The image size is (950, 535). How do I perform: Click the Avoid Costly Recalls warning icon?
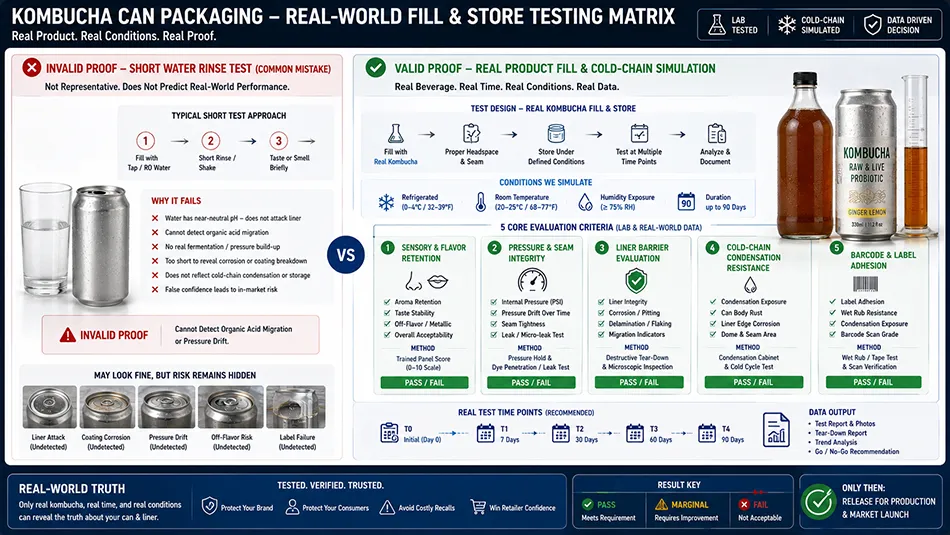(x=387, y=507)
